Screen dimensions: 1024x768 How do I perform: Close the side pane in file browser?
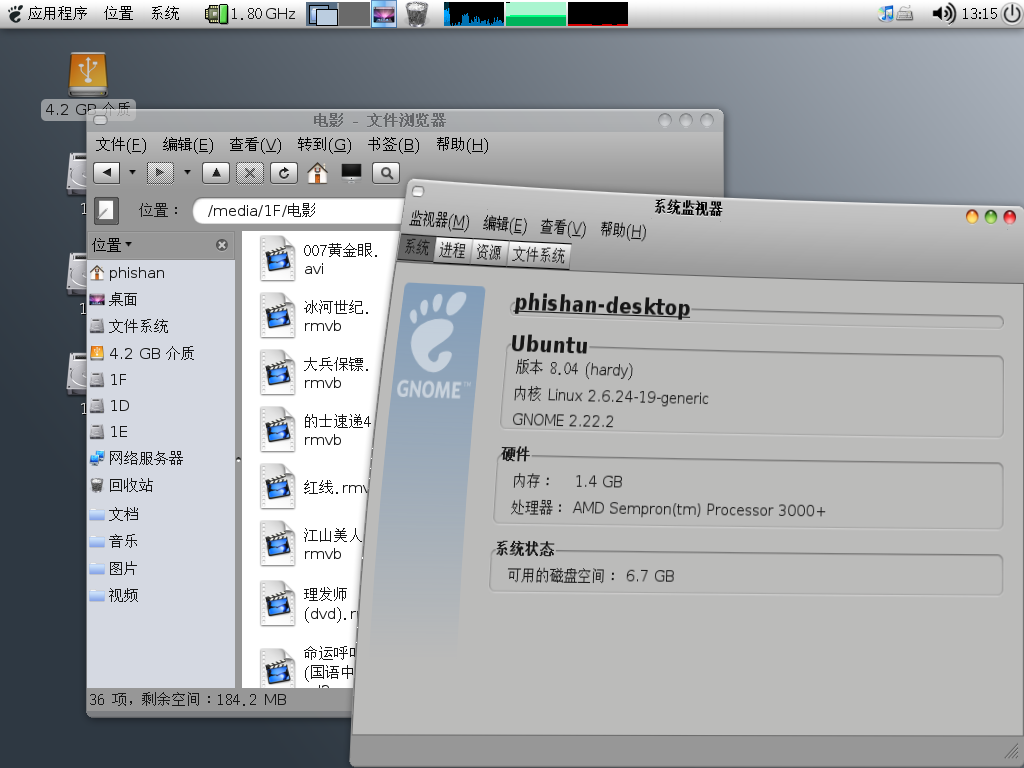pyautogui.click(x=222, y=245)
